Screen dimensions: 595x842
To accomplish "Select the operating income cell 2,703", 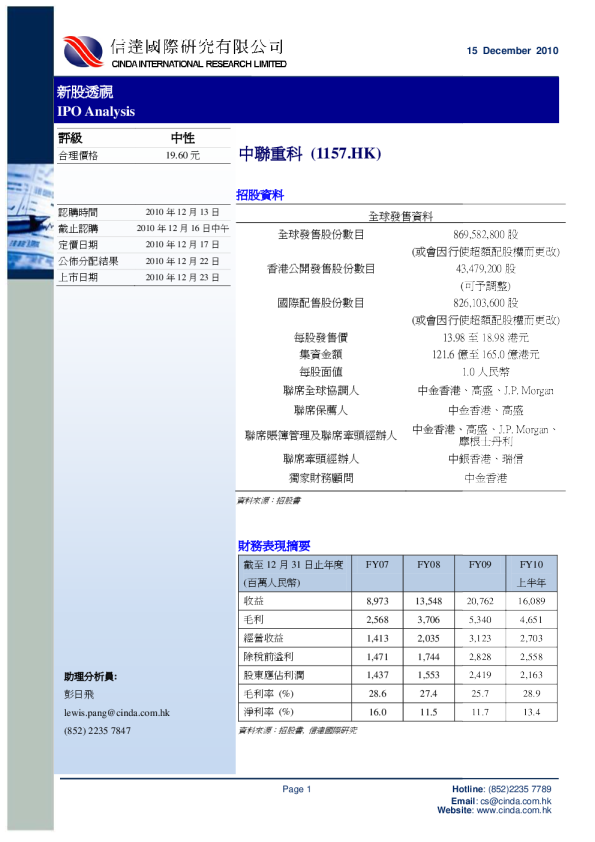I will click(531, 638).
